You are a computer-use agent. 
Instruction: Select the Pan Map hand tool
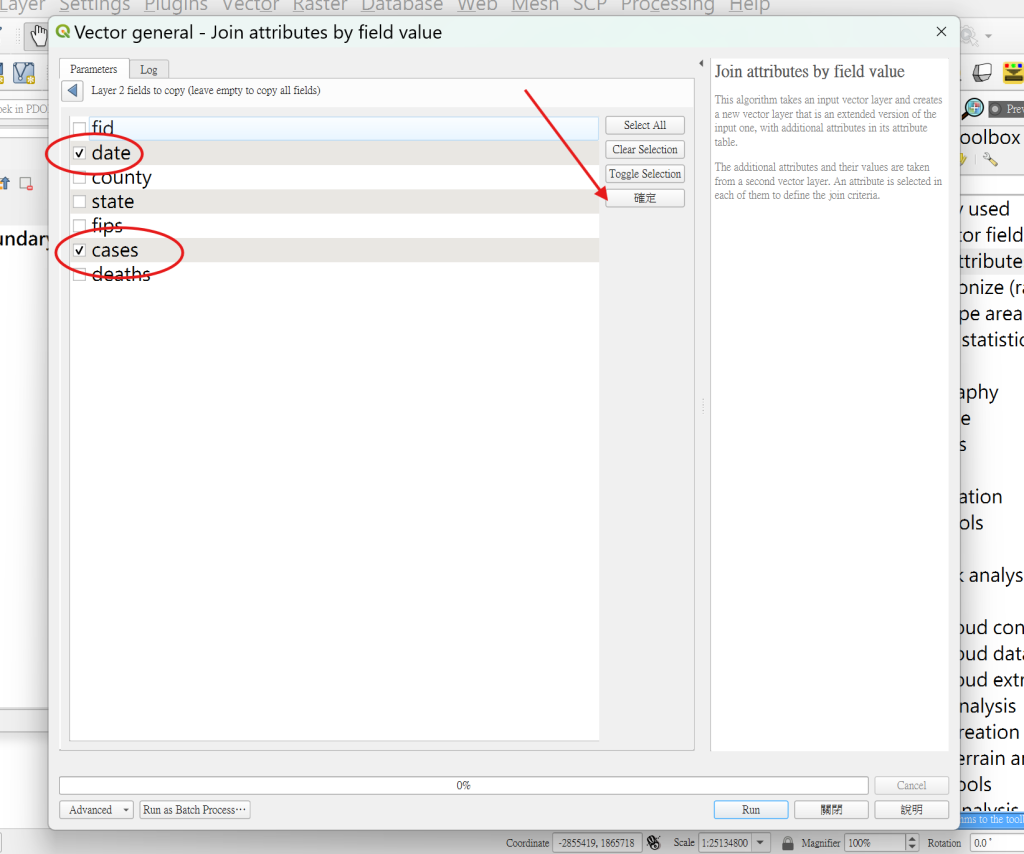(x=39, y=35)
